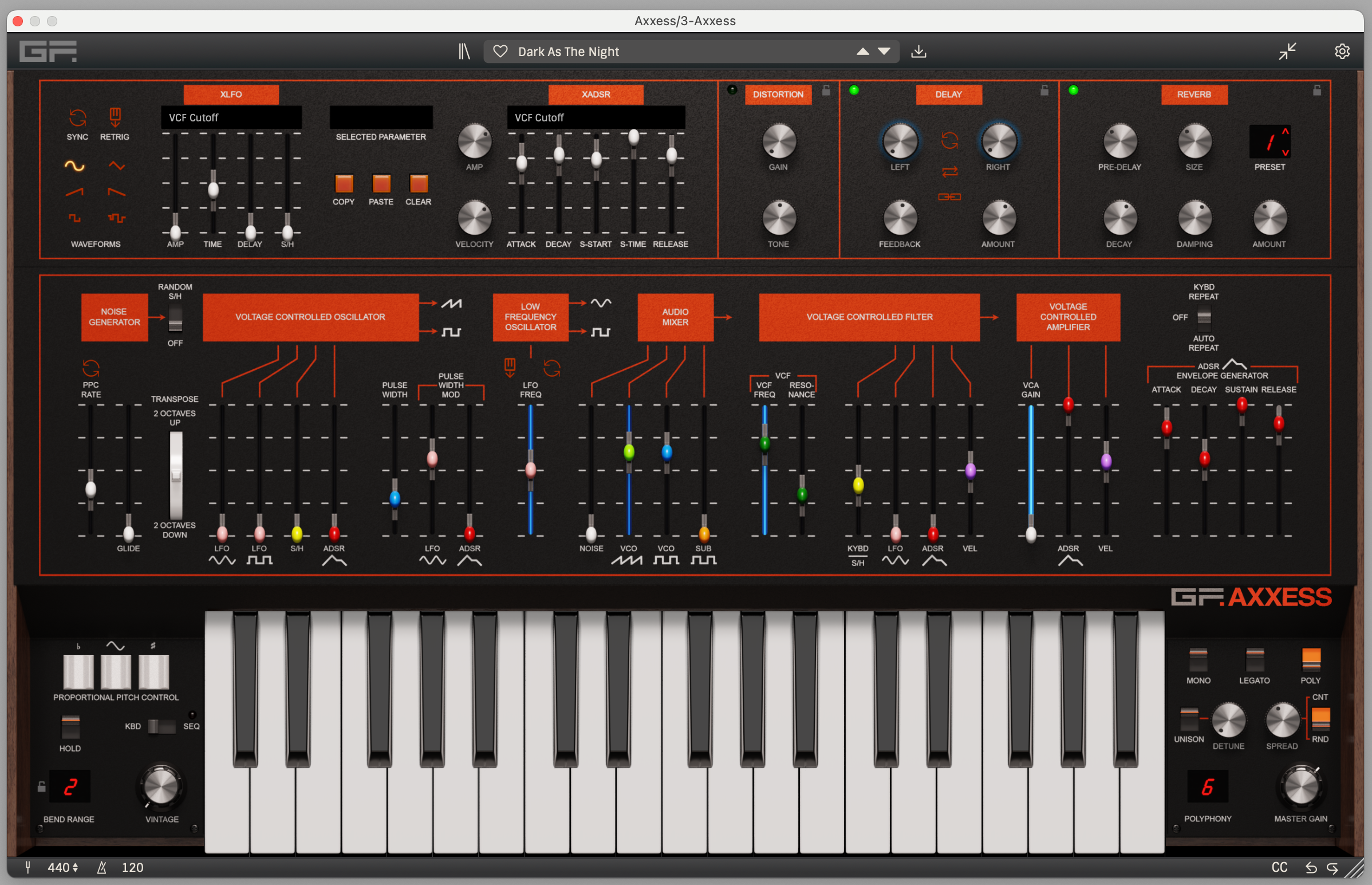Favorite the preset with the heart icon

pyautogui.click(x=500, y=52)
